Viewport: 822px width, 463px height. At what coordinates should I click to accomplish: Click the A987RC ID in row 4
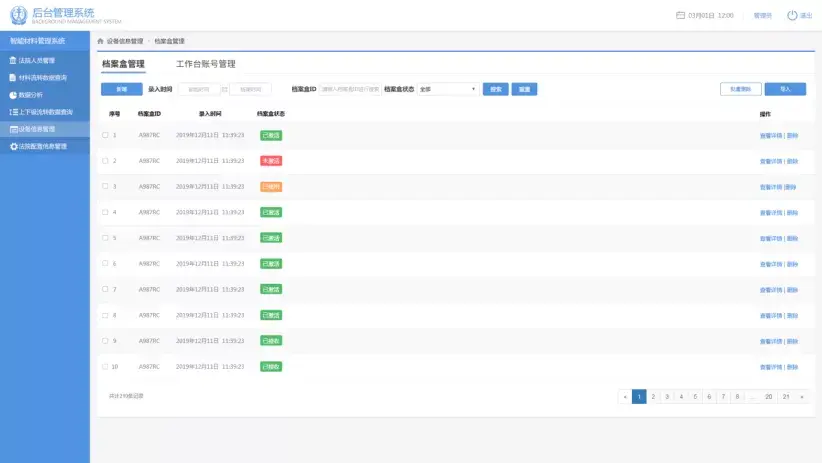pos(149,212)
